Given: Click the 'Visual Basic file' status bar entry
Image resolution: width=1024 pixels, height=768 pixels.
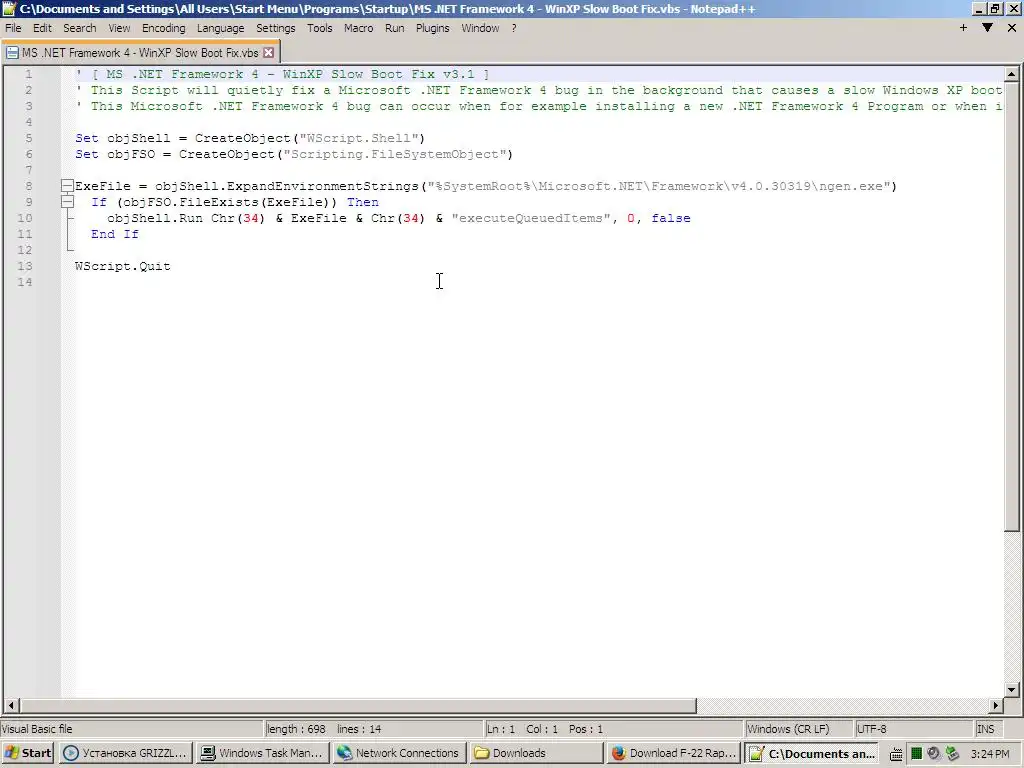Looking at the screenshot, I should [37, 729].
